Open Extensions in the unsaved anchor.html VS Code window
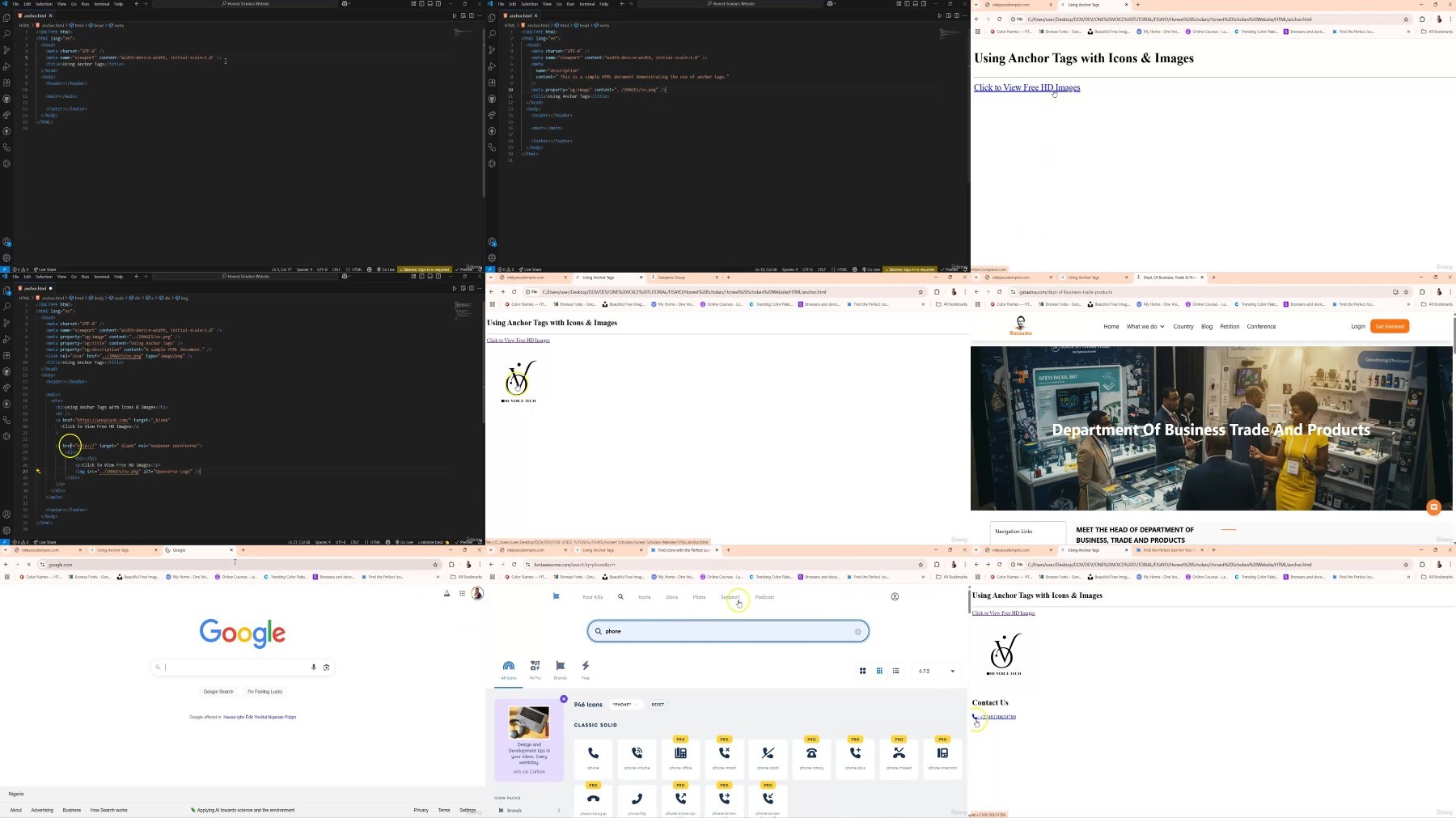 click(6, 355)
